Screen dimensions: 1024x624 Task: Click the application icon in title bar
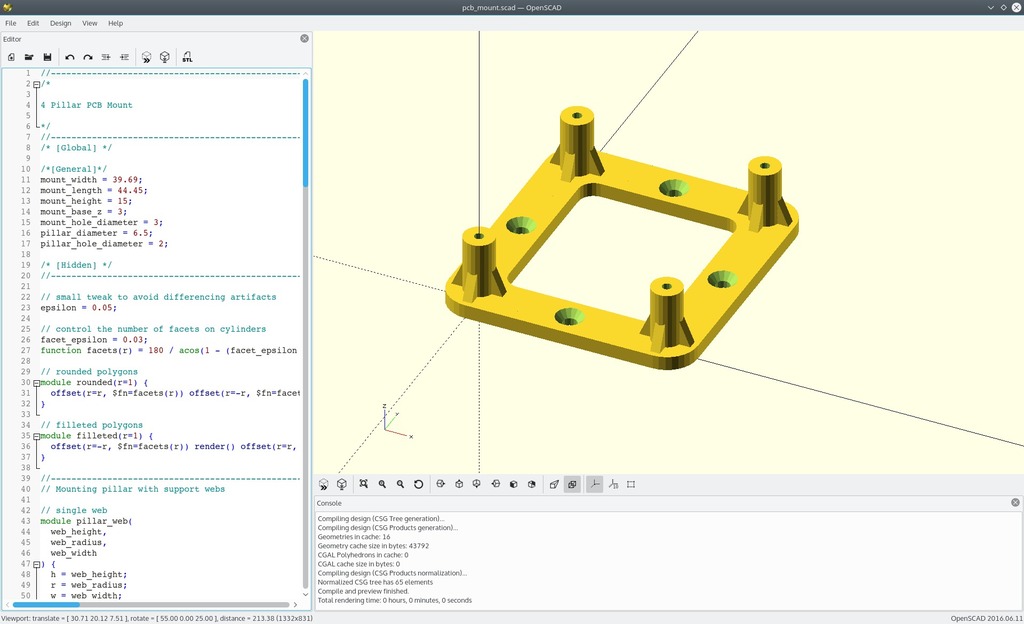click(x=8, y=7)
